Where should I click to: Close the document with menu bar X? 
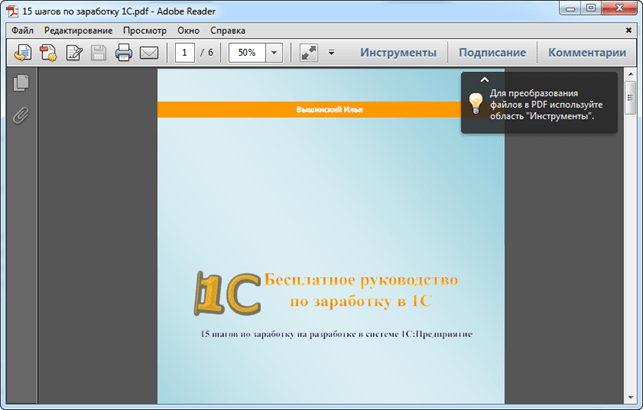[628, 30]
